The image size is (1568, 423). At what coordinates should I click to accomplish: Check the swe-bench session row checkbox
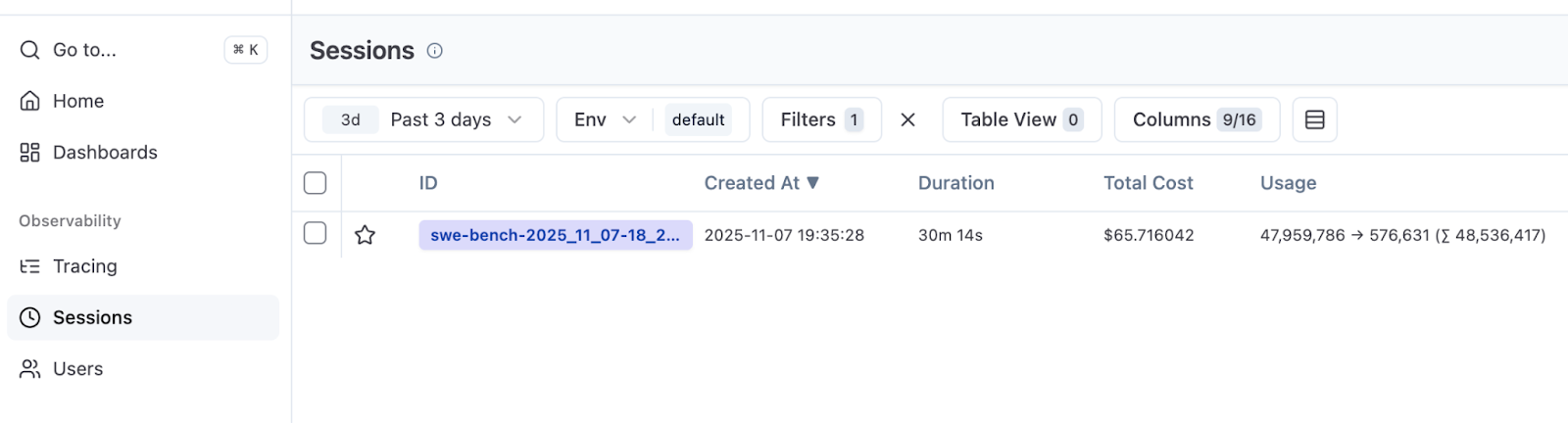tap(315, 233)
